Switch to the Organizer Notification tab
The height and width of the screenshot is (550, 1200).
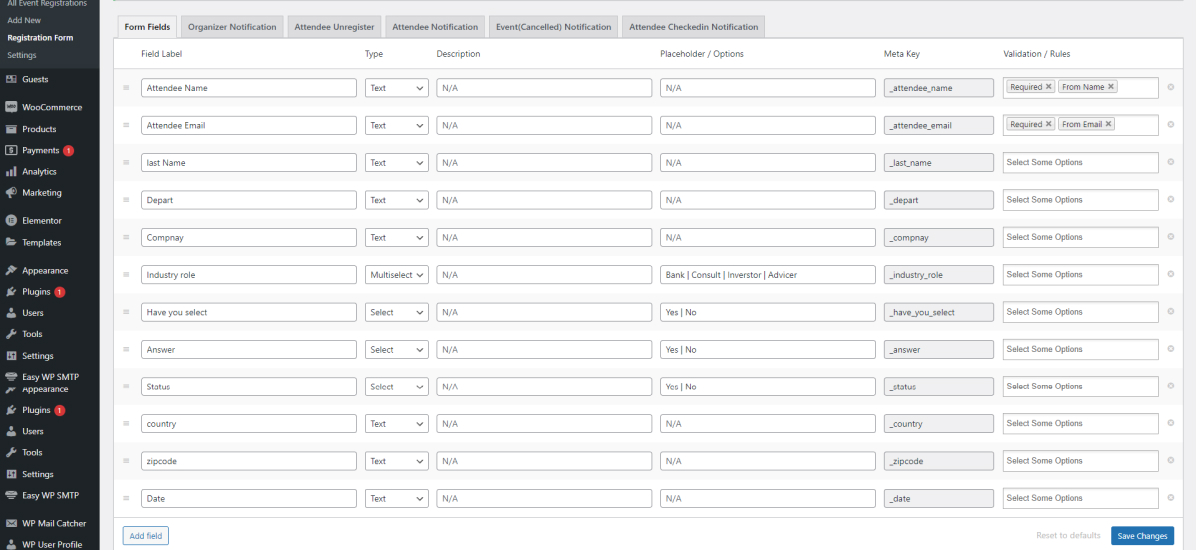(x=232, y=27)
